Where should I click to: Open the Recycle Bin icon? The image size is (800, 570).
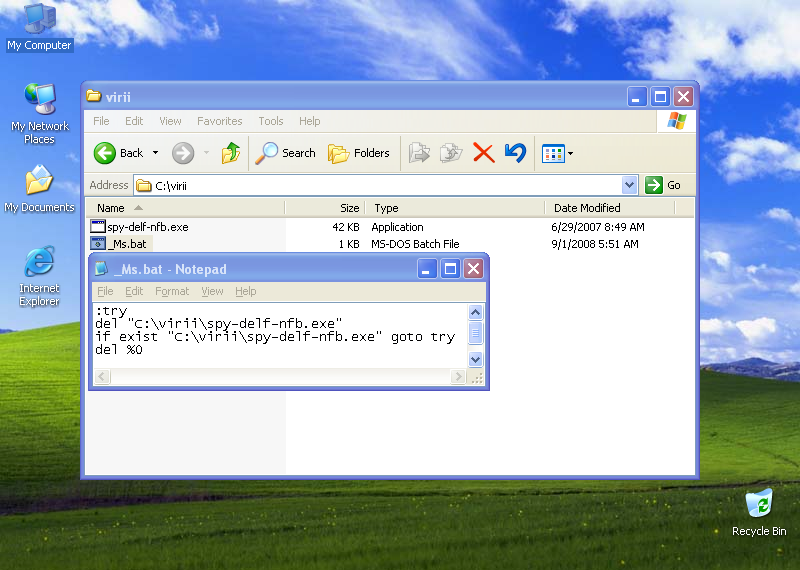coord(759,512)
